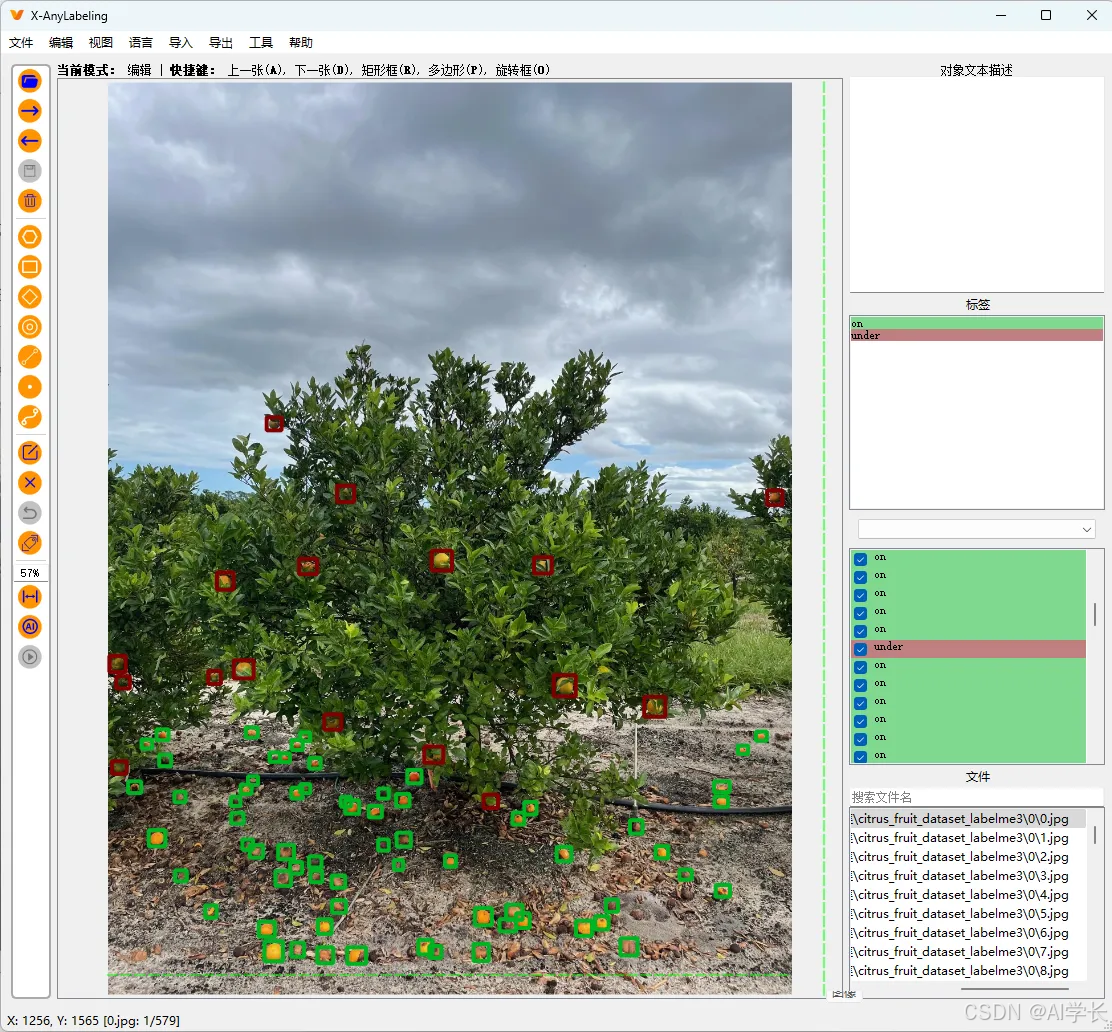The width and height of the screenshot is (1112, 1032).
Task: Click the label tag icon in toolbar
Action: (x=30, y=543)
